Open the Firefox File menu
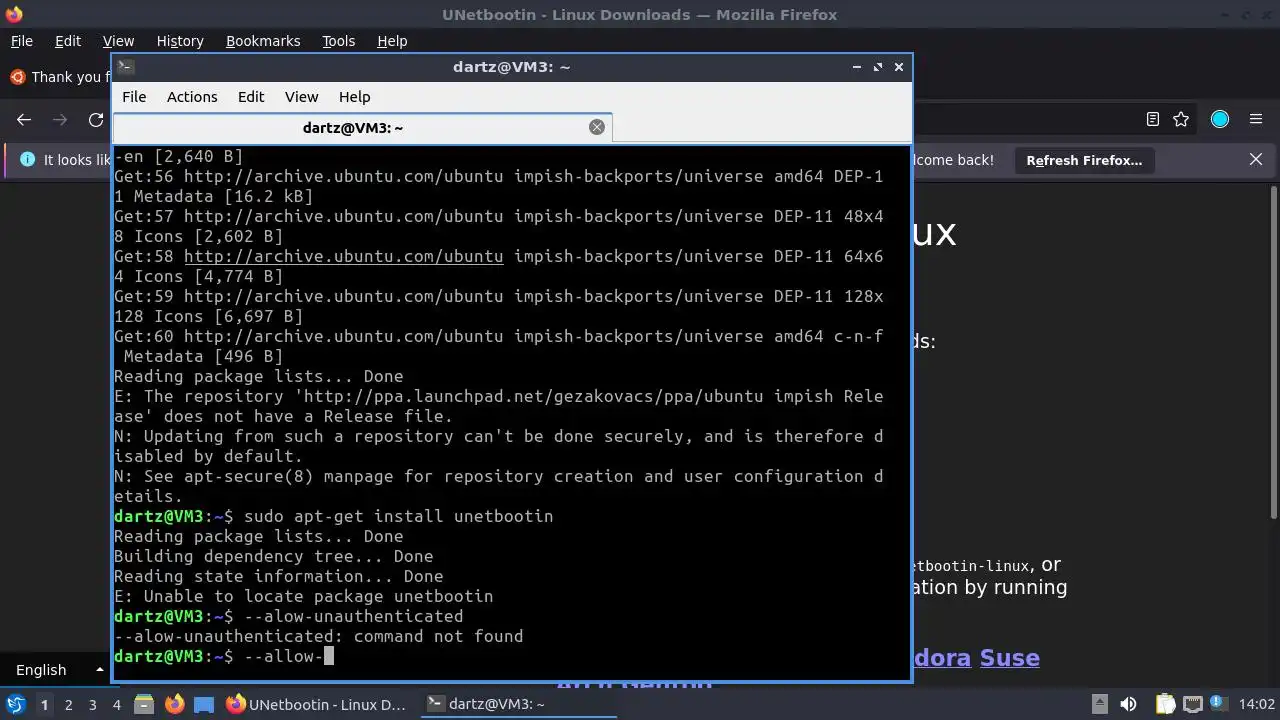 [x=21, y=41]
